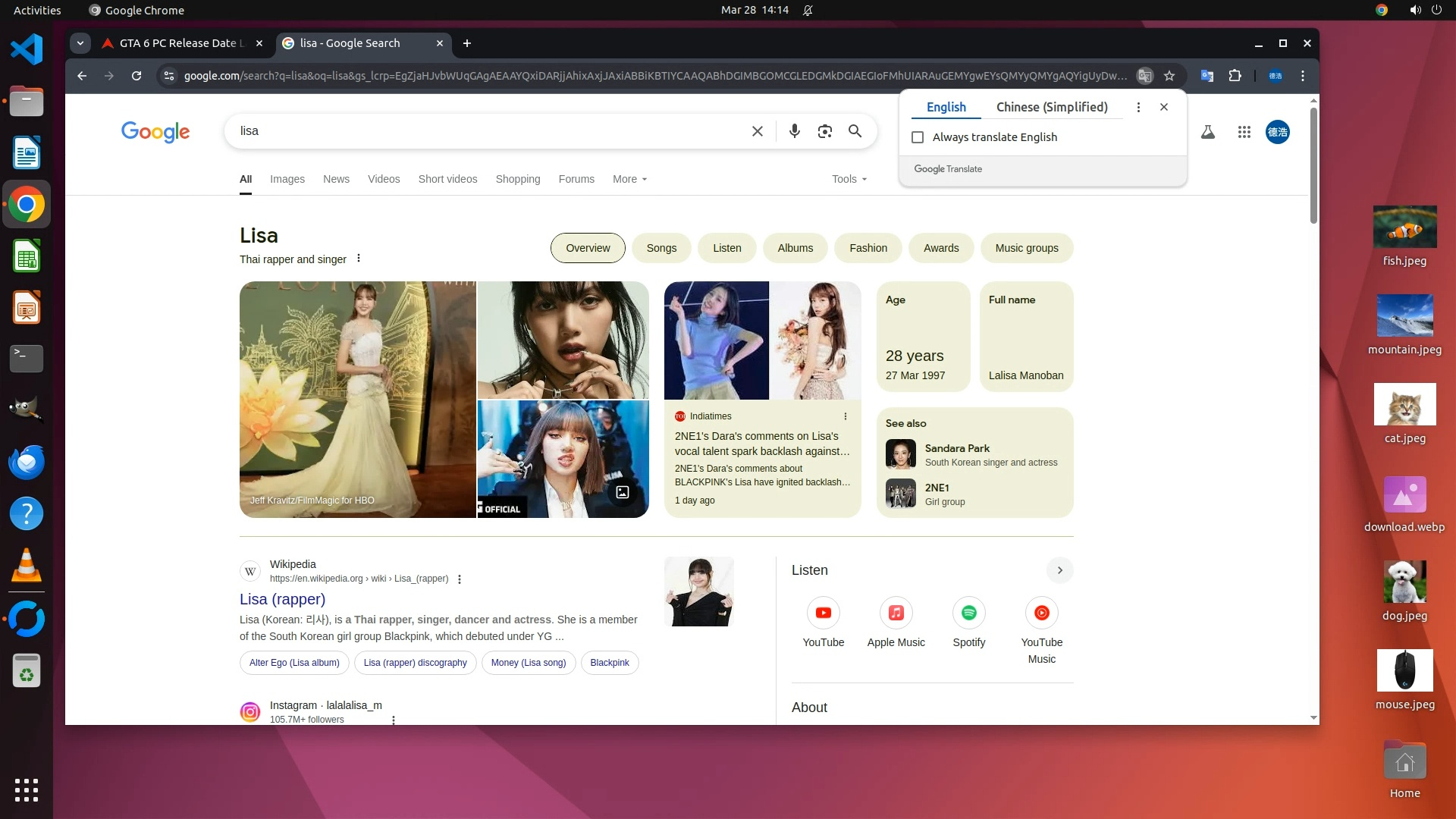
Task: Click the page vertical scrollbar thumb
Action: [1313, 165]
